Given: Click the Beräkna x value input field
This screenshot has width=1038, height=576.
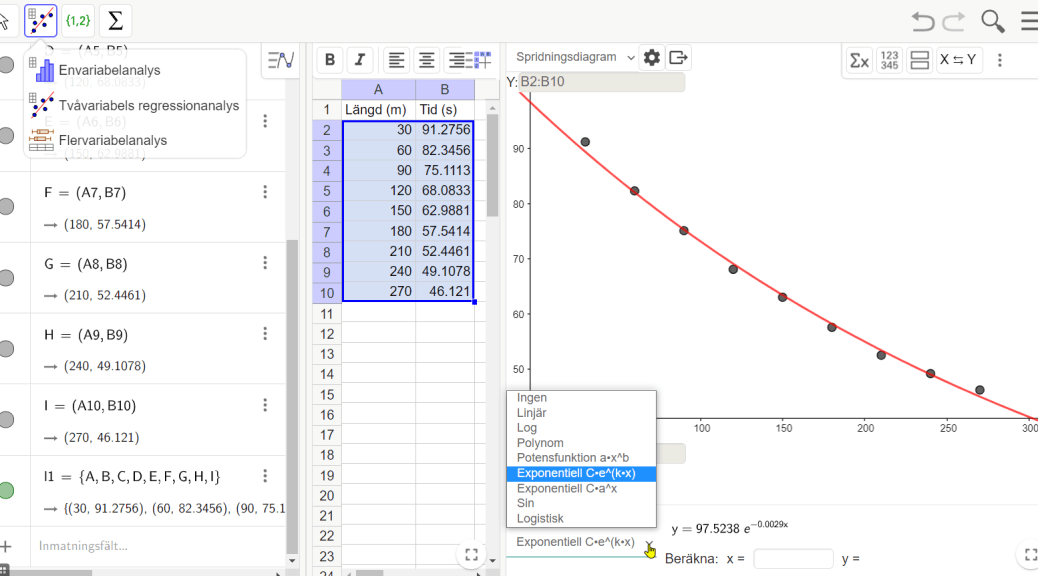Looking at the screenshot, I should (x=792, y=559).
